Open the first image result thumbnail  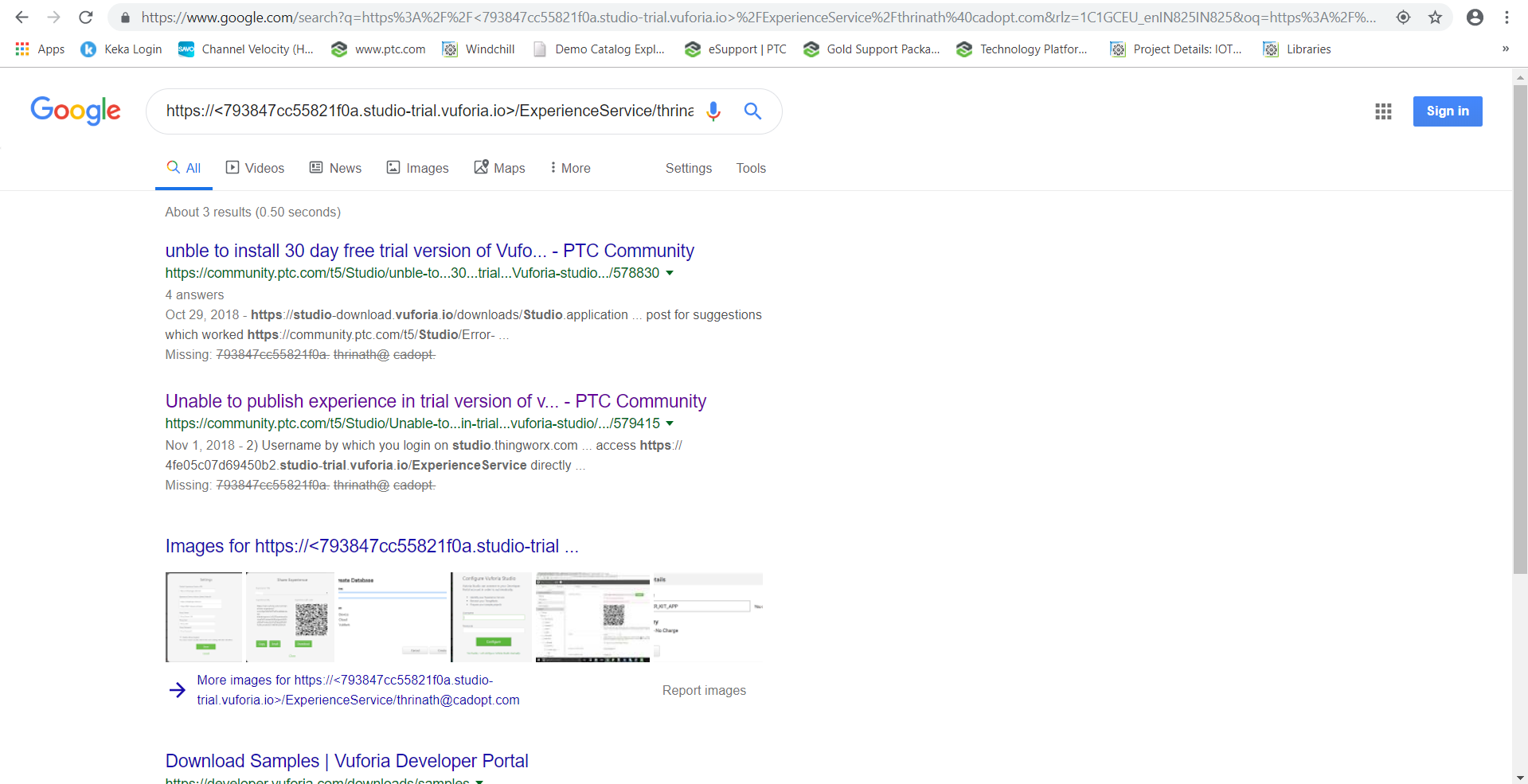pos(203,616)
